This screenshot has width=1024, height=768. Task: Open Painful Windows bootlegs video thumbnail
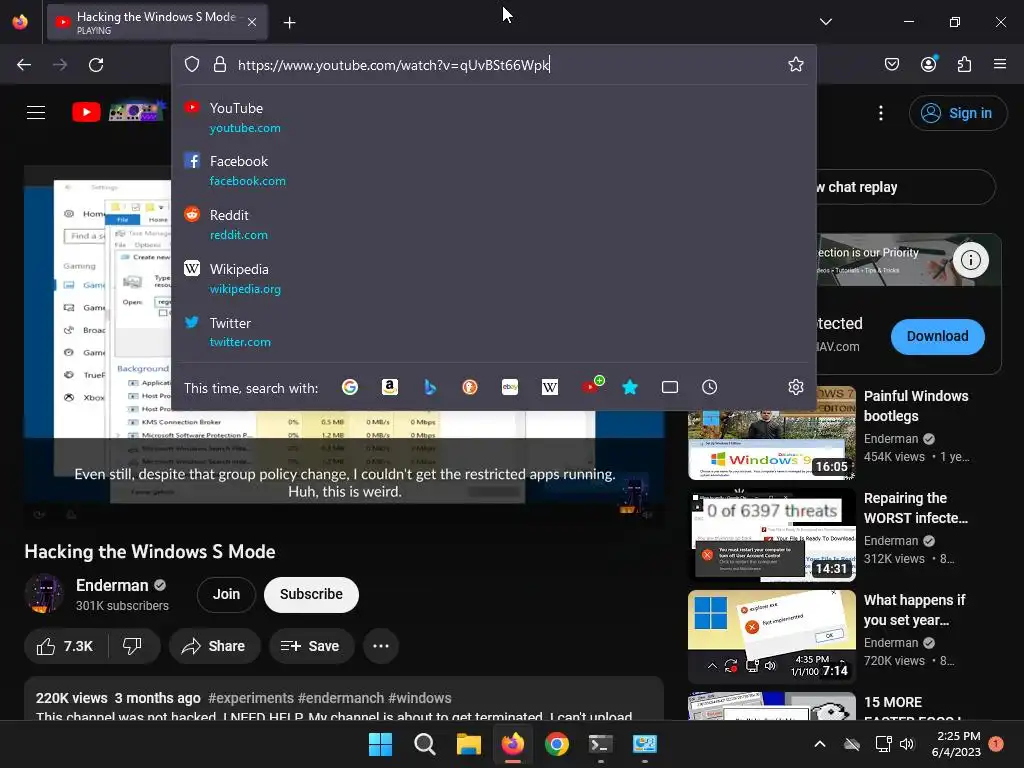772,433
